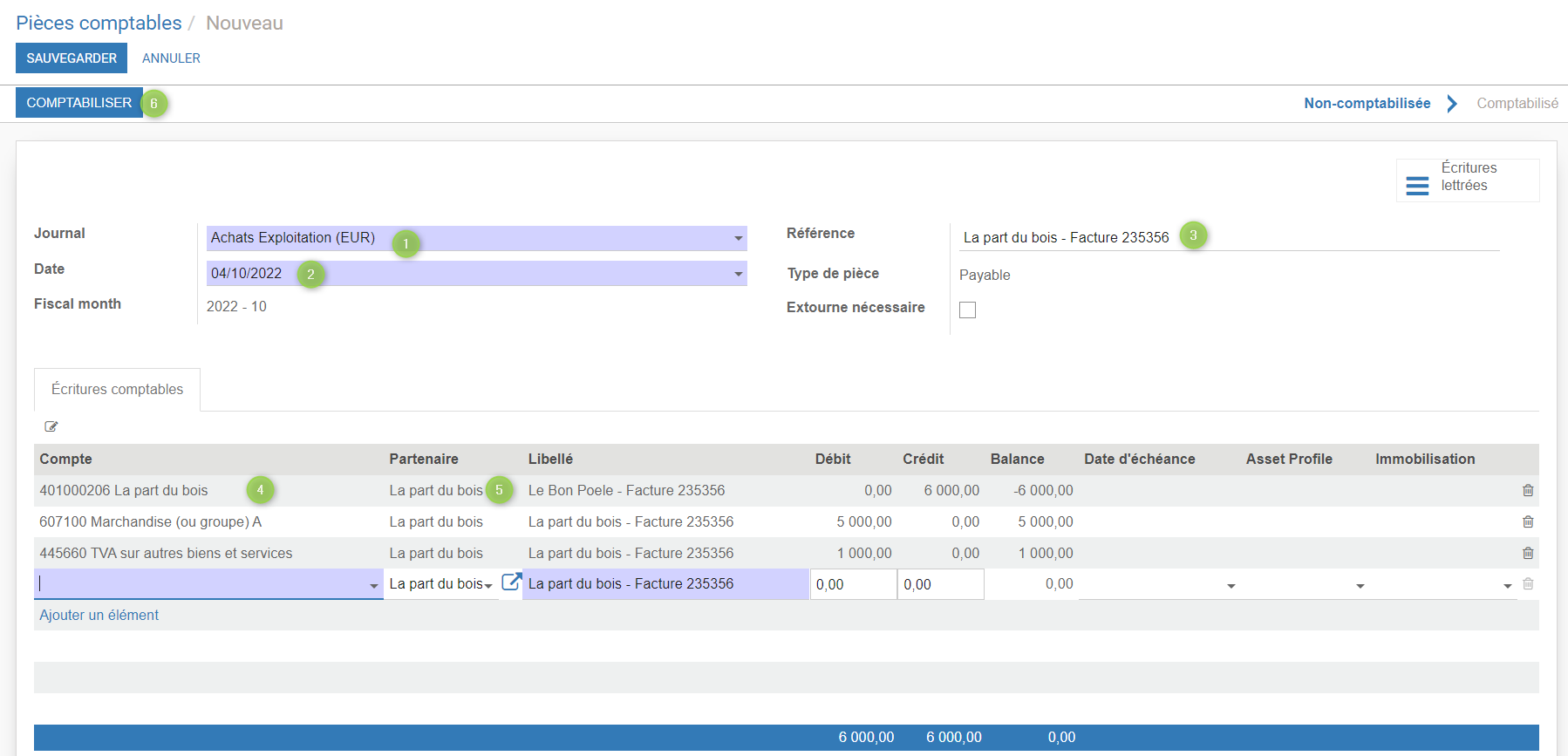Expand Immobilisation dropdown in new line
This screenshot has width=1568, height=756.
[x=1508, y=586]
